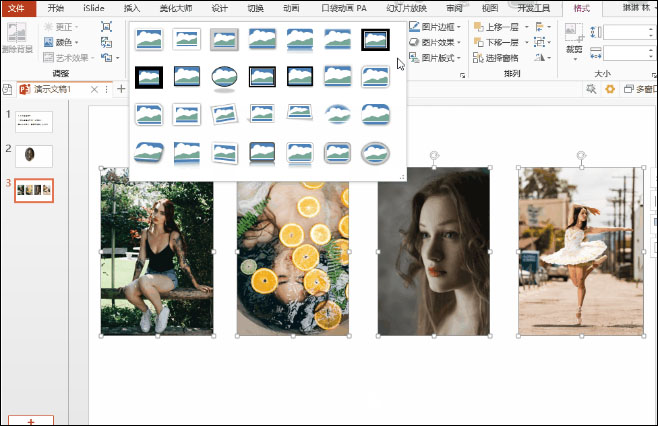Apply the metal rounded rectangle picture style

click(x=338, y=153)
